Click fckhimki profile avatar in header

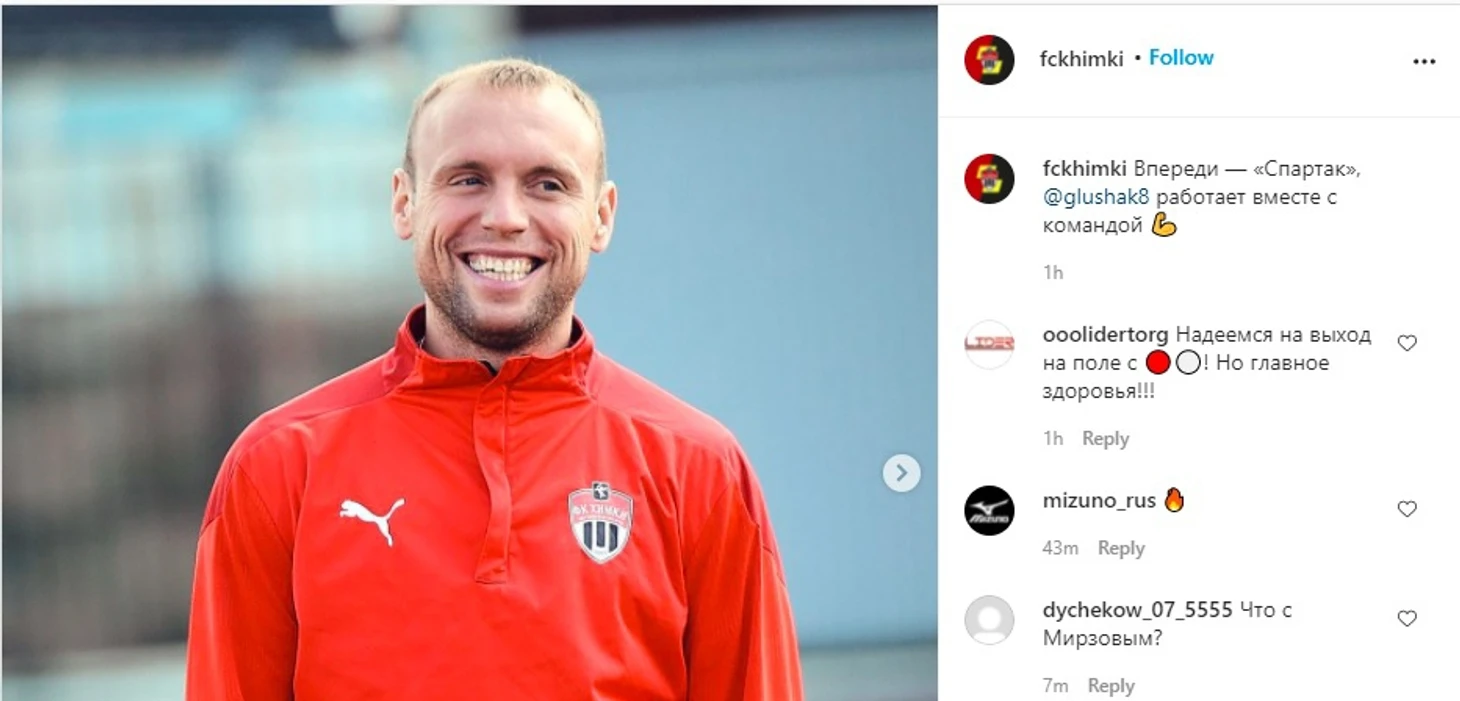coord(989,59)
